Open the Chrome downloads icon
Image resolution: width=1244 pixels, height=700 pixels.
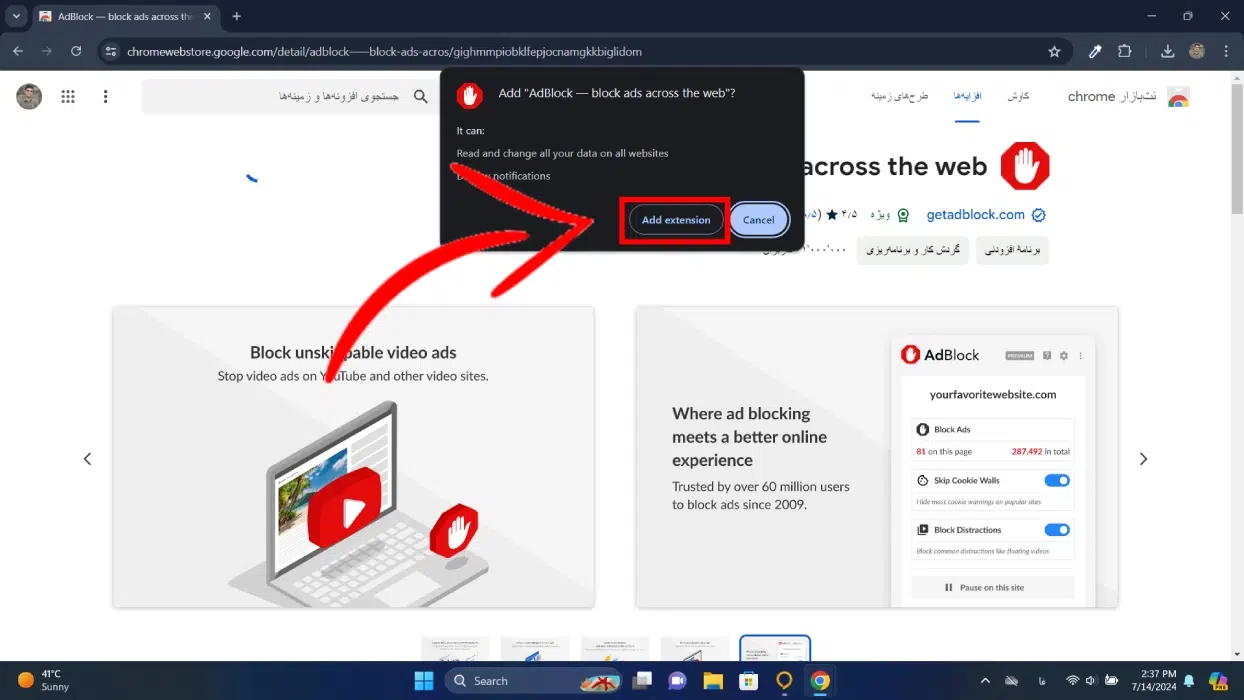[x=1167, y=51]
